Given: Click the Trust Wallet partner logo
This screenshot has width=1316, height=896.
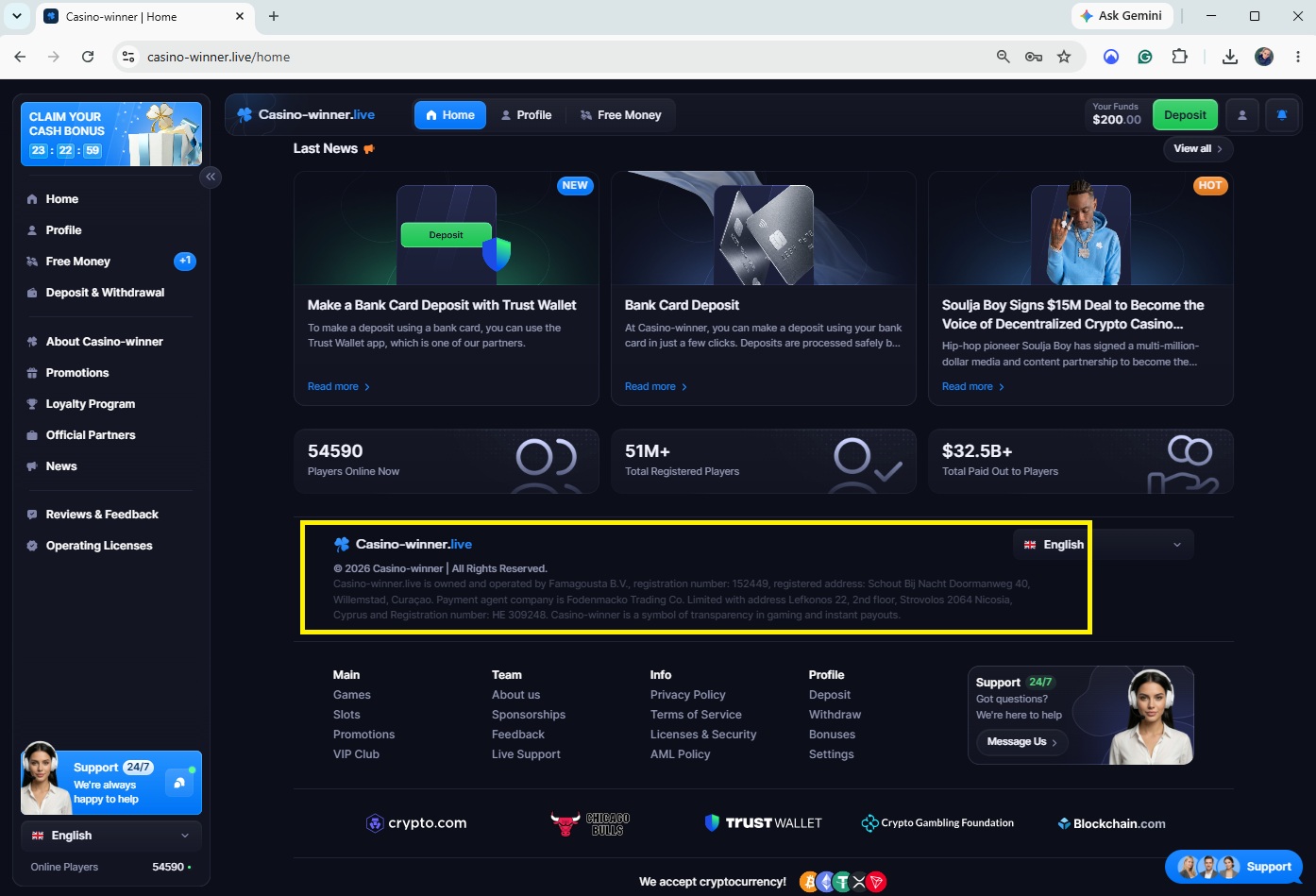Looking at the screenshot, I should tap(763, 823).
